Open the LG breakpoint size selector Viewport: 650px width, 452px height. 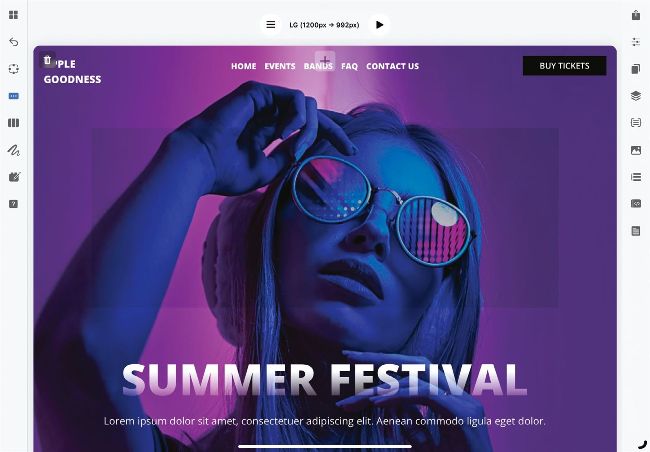(324, 25)
